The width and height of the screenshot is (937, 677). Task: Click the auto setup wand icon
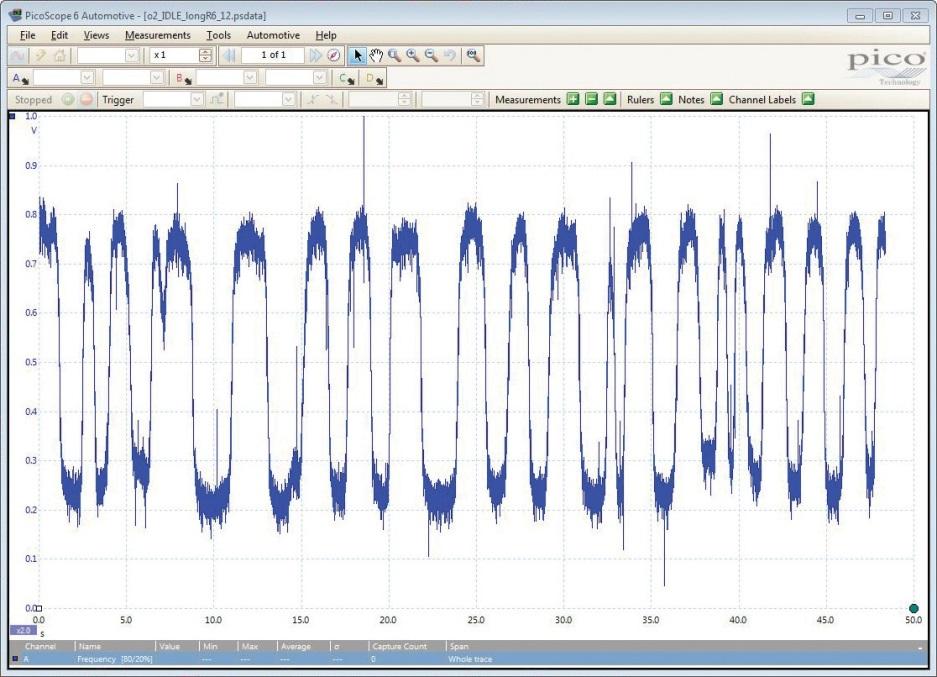pos(40,56)
